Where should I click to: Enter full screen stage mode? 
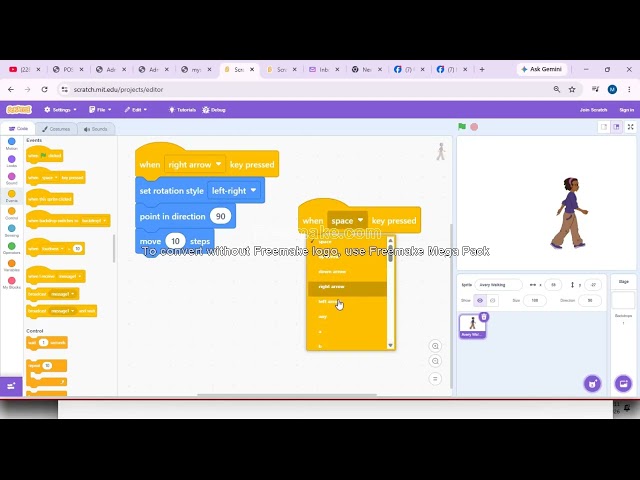630,127
